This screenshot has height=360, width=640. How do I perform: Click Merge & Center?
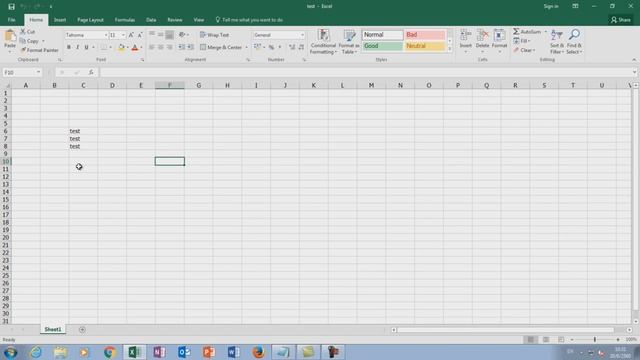(221, 47)
